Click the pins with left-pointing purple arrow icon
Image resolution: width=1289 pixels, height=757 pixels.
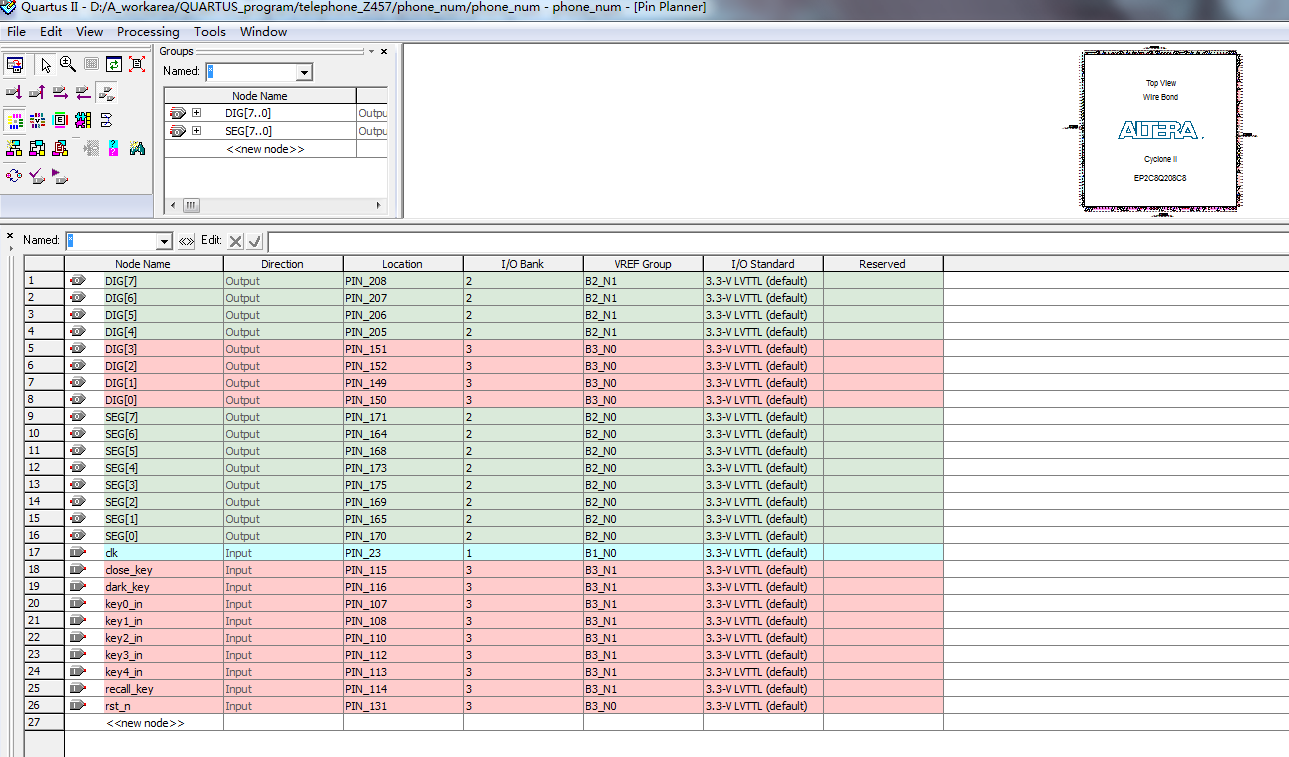[83, 93]
